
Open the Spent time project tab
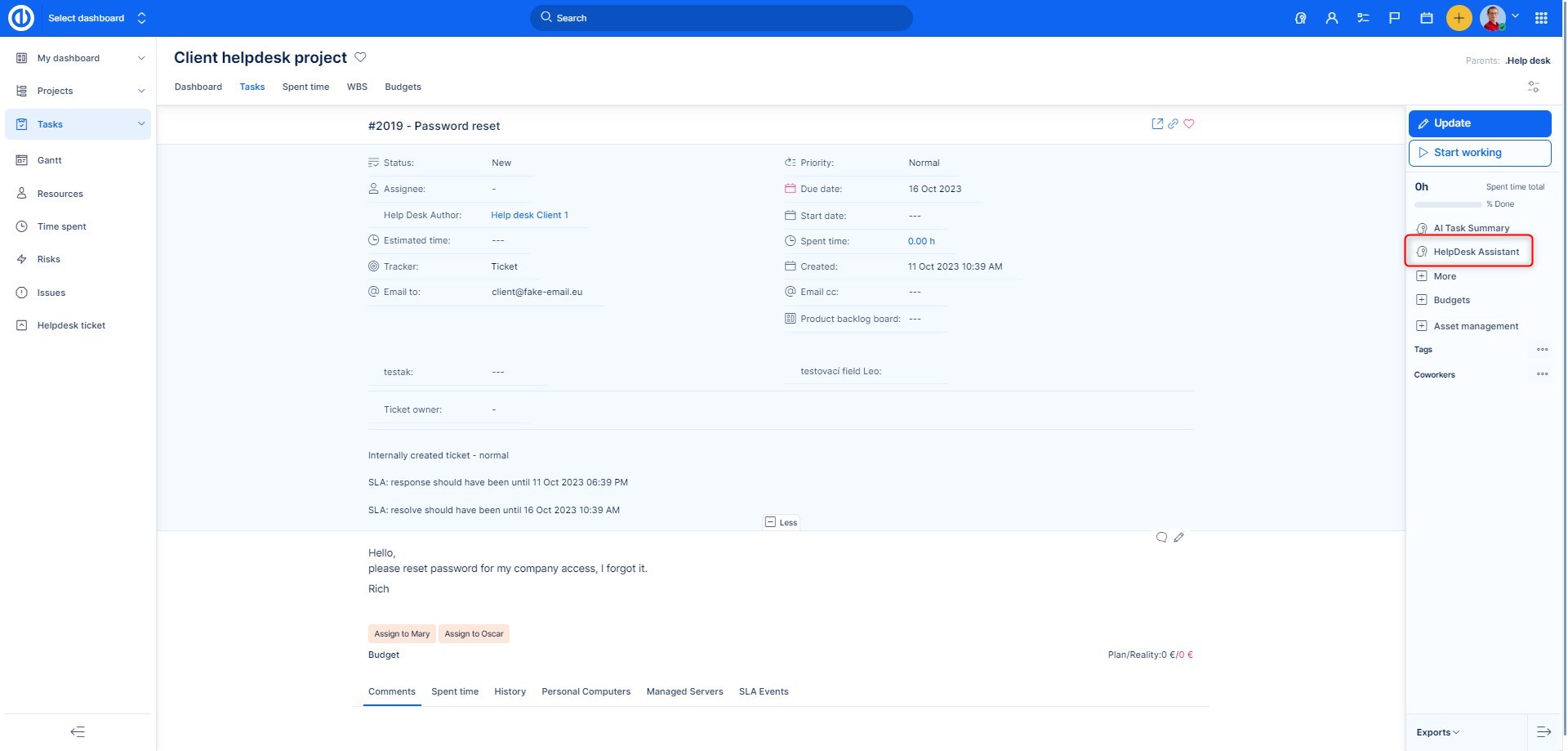click(x=305, y=87)
